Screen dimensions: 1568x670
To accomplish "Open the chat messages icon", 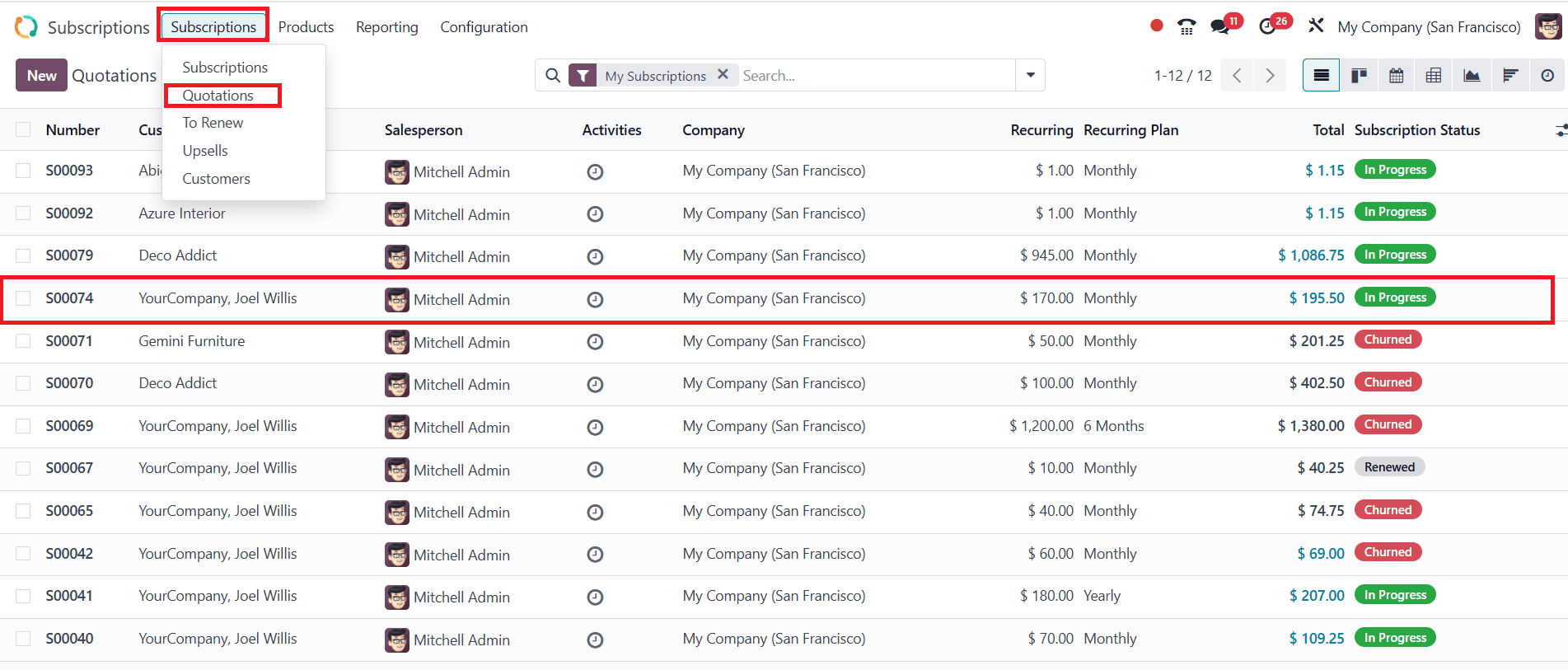I will 1220,26.
